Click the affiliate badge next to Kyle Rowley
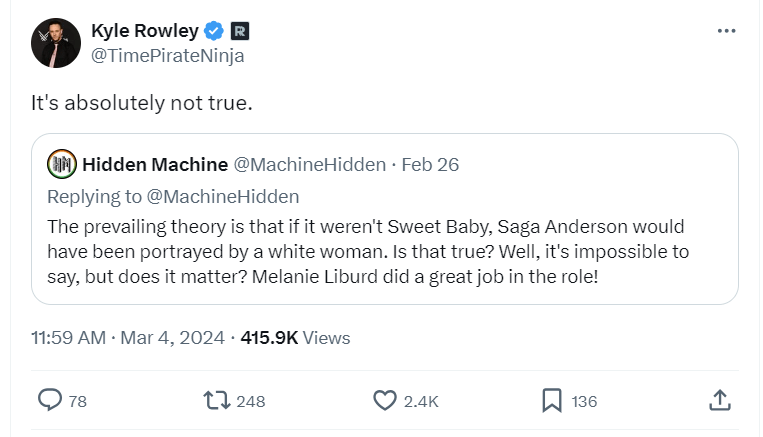Screen dimensions: 763x437 [x=240, y=31]
